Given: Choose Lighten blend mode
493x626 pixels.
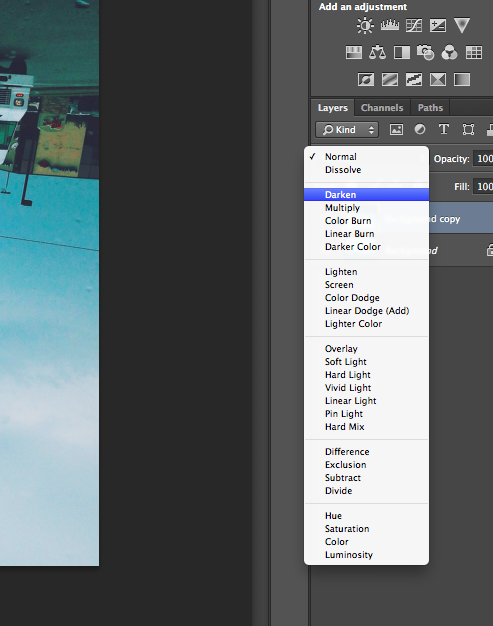Looking at the screenshot, I should tap(366, 272).
